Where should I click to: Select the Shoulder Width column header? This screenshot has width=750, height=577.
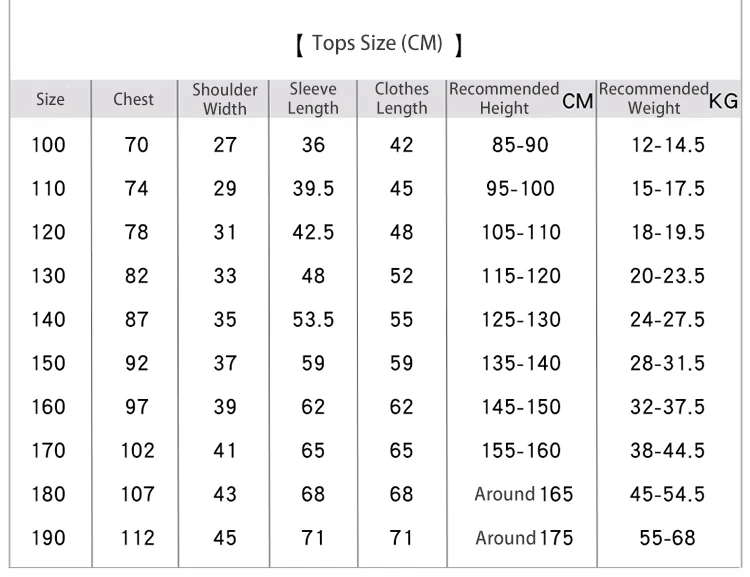(x=225, y=99)
